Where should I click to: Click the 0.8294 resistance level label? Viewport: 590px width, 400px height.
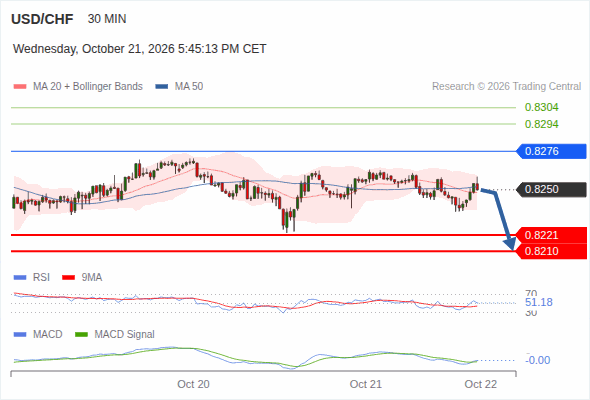tap(541, 124)
